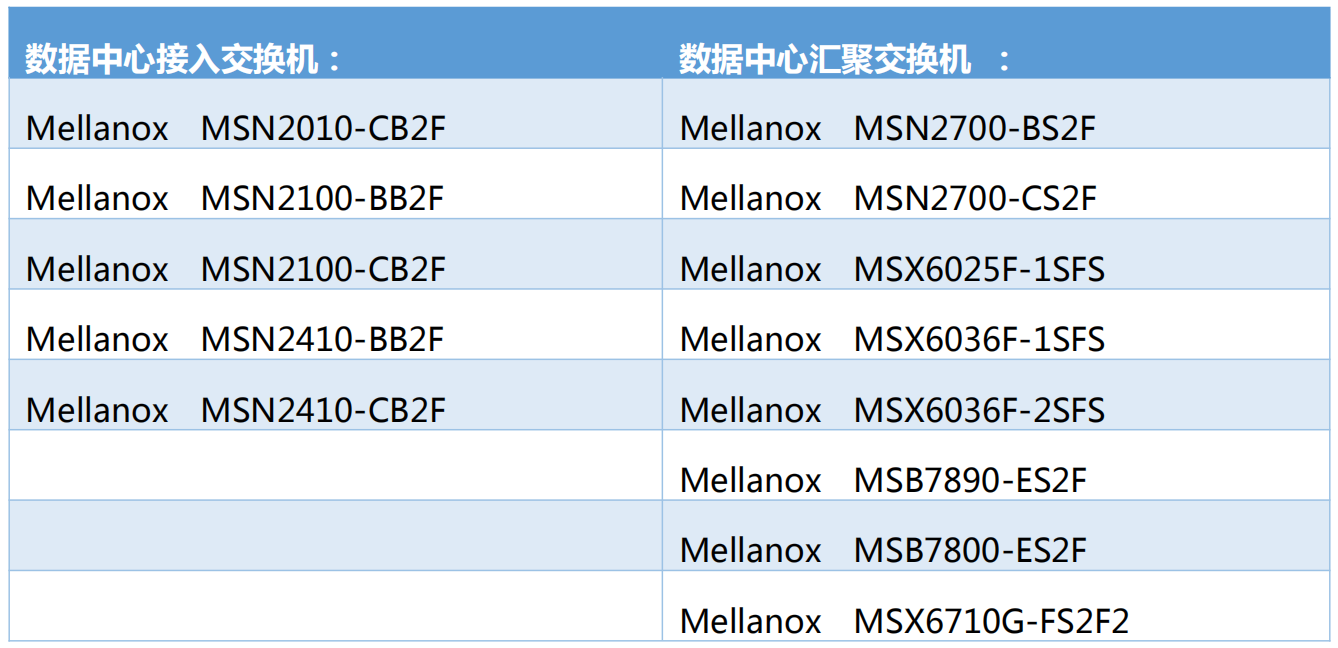The height and width of the screenshot is (648, 1338).
Task: Click Mellanox beside MSN2700-BS2F
Action: pyautogui.click(x=751, y=128)
